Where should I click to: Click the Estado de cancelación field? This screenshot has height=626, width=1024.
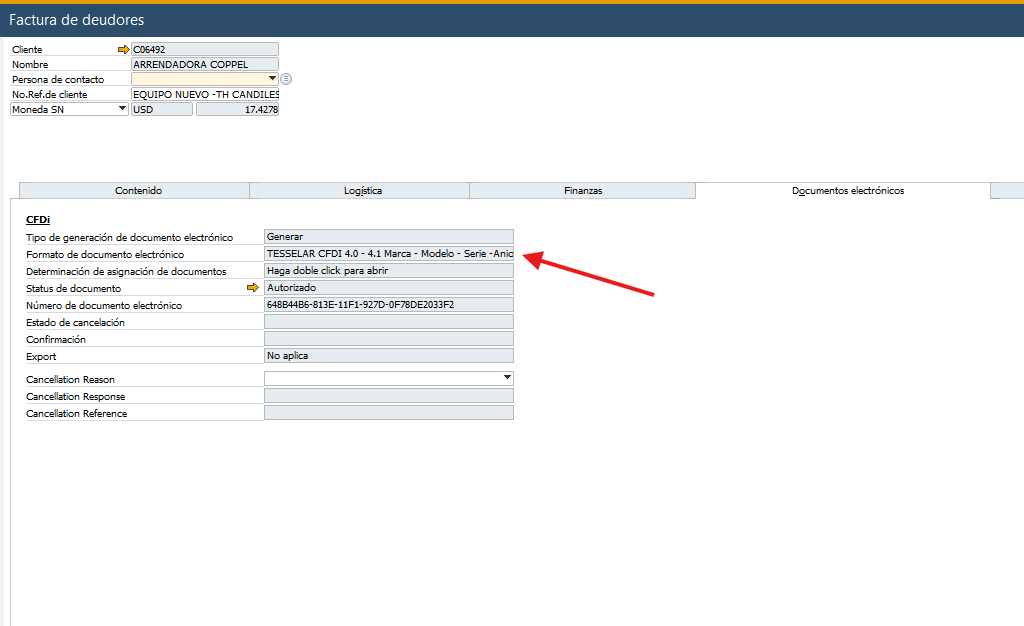389,321
